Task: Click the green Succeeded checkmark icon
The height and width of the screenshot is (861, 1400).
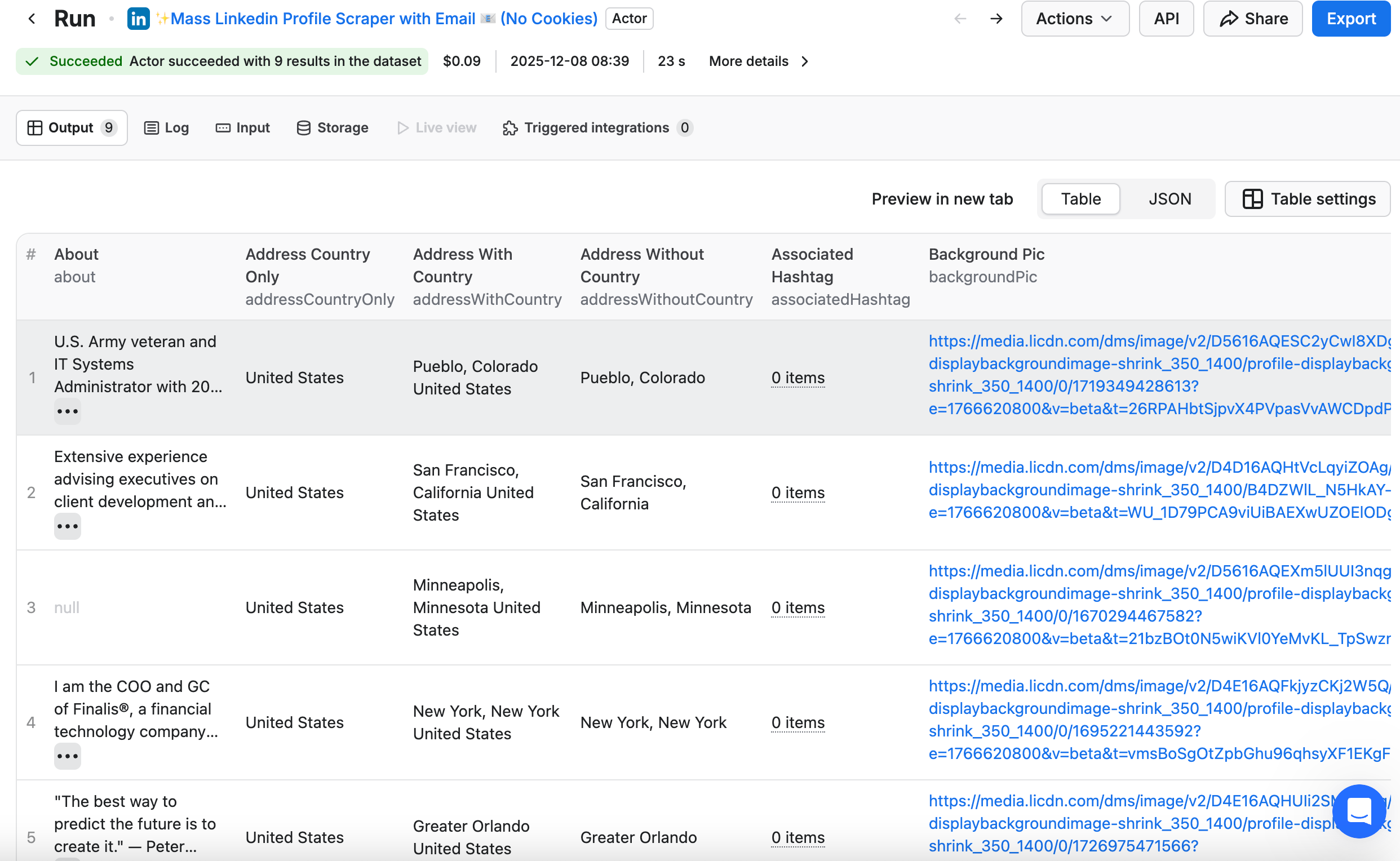Action: [x=32, y=61]
